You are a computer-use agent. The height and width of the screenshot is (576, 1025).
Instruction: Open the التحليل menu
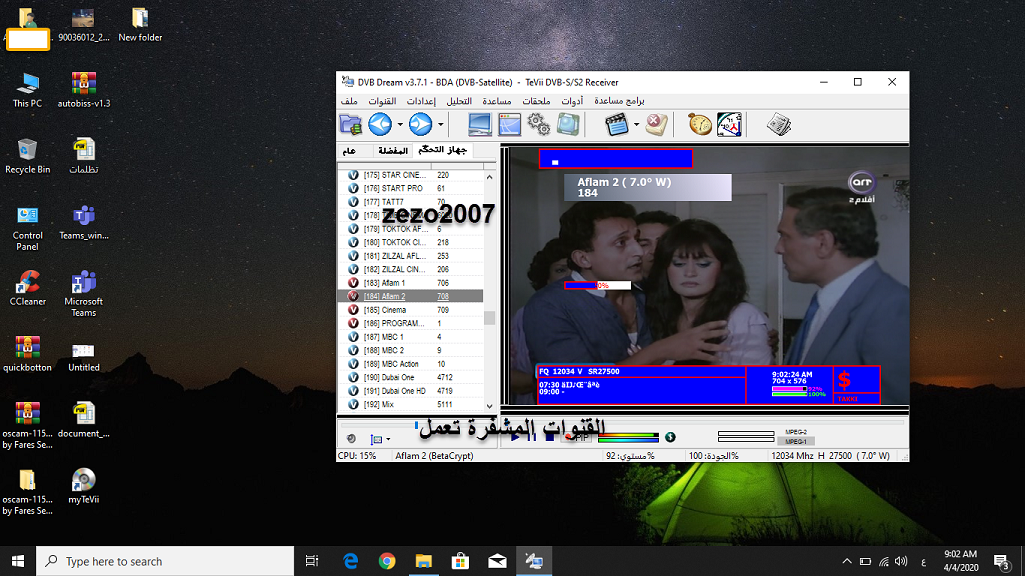click(459, 101)
